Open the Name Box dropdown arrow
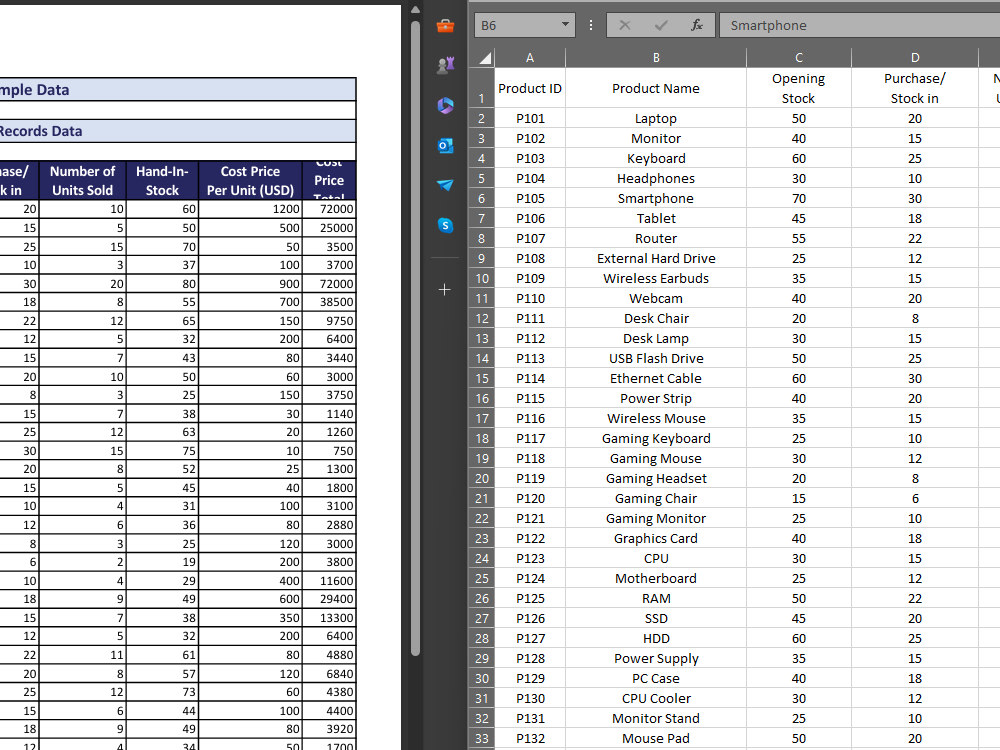This screenshot has height=750, width=1000. [565, 25]
